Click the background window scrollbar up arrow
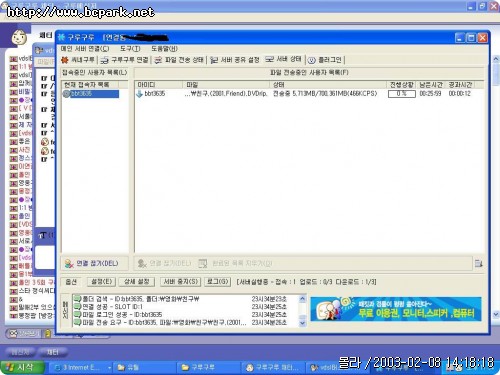 pyautogui.click(x=496, y=59)
